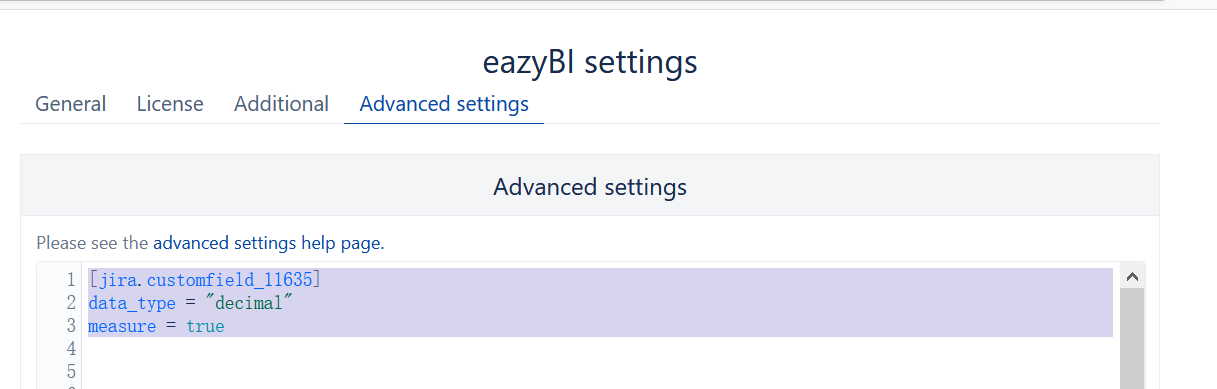Place cursor on empty line 5
This screenshot has width=1217, height=389.
click(600, 372)
